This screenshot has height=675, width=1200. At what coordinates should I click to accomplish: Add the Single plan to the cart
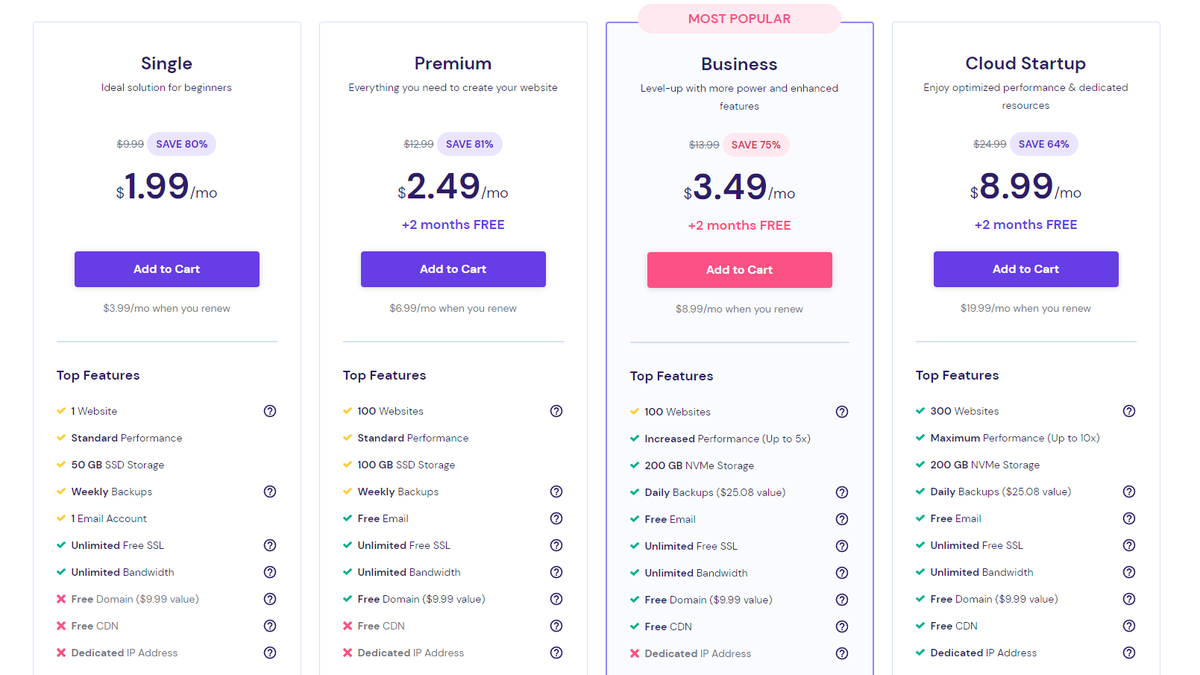(166, 269)
